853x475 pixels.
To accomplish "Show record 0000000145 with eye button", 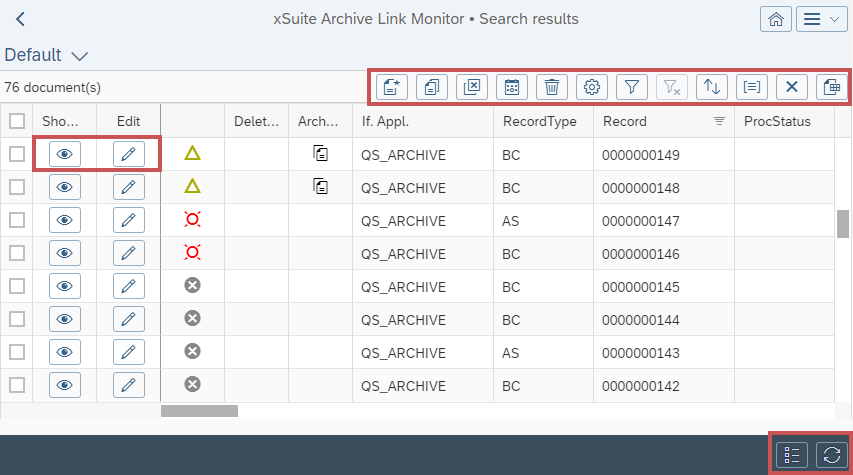I will [x=65, y=286].
